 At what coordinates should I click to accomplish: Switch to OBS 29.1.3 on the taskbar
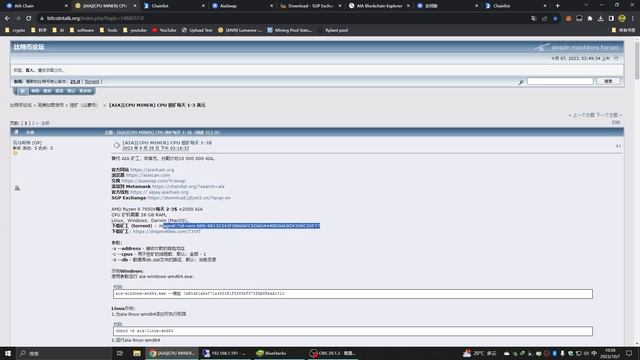[x=332, y=353]
